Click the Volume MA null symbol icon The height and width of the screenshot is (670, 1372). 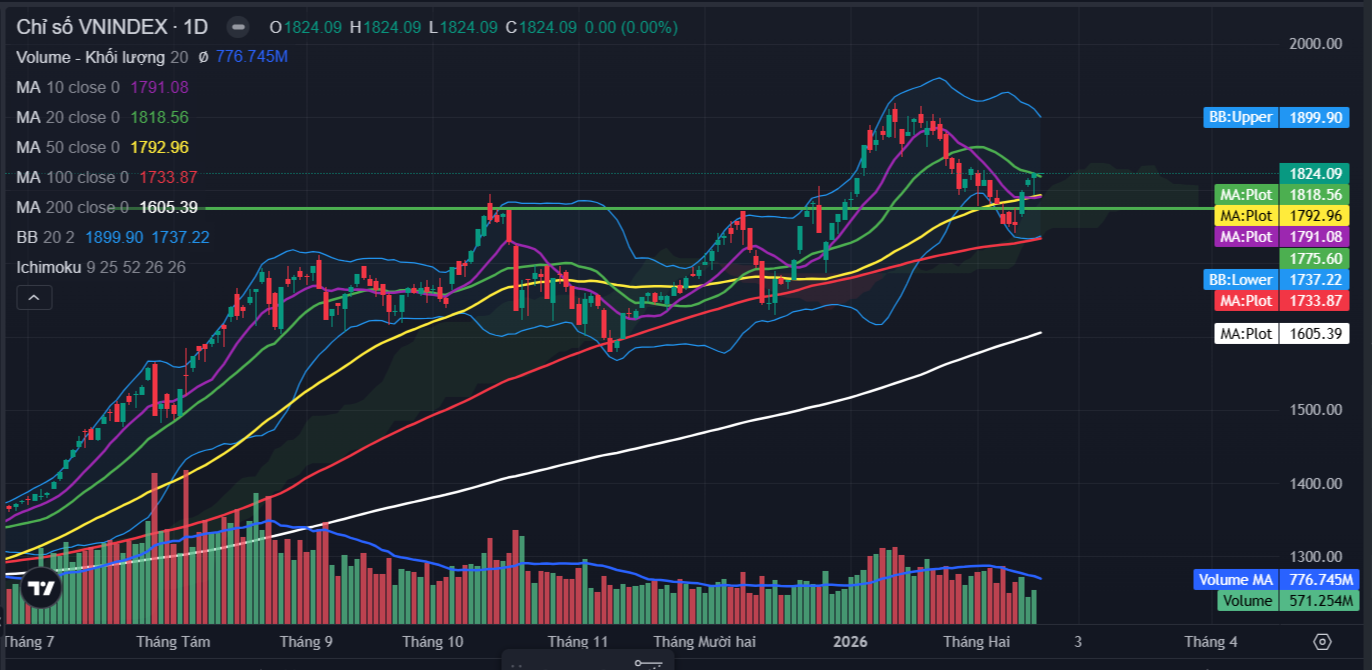click(203, 57)
